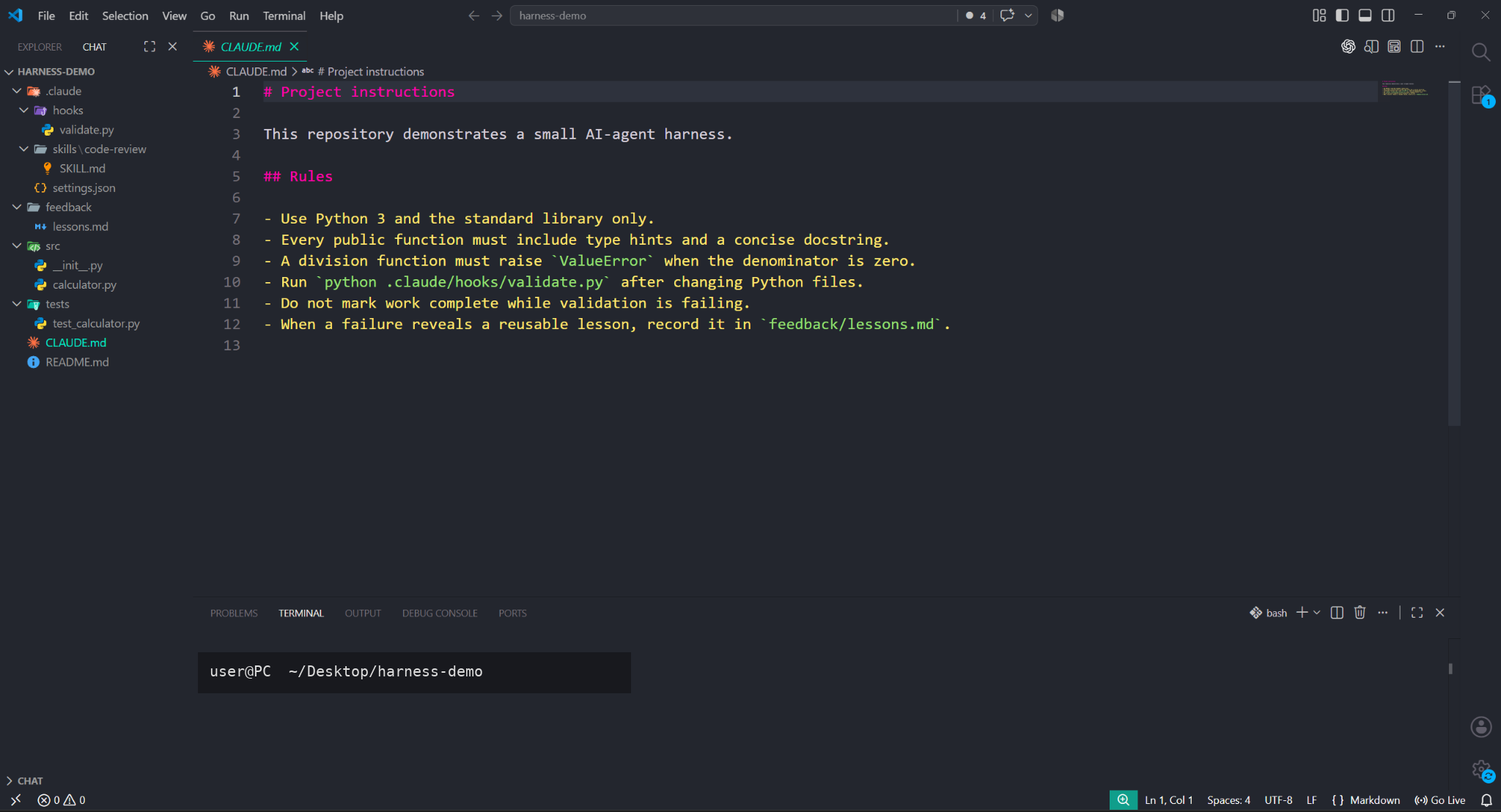Open Extensions view with badge 1
The height and width of the screenshot is (812, 1501).
[1481, 96]
